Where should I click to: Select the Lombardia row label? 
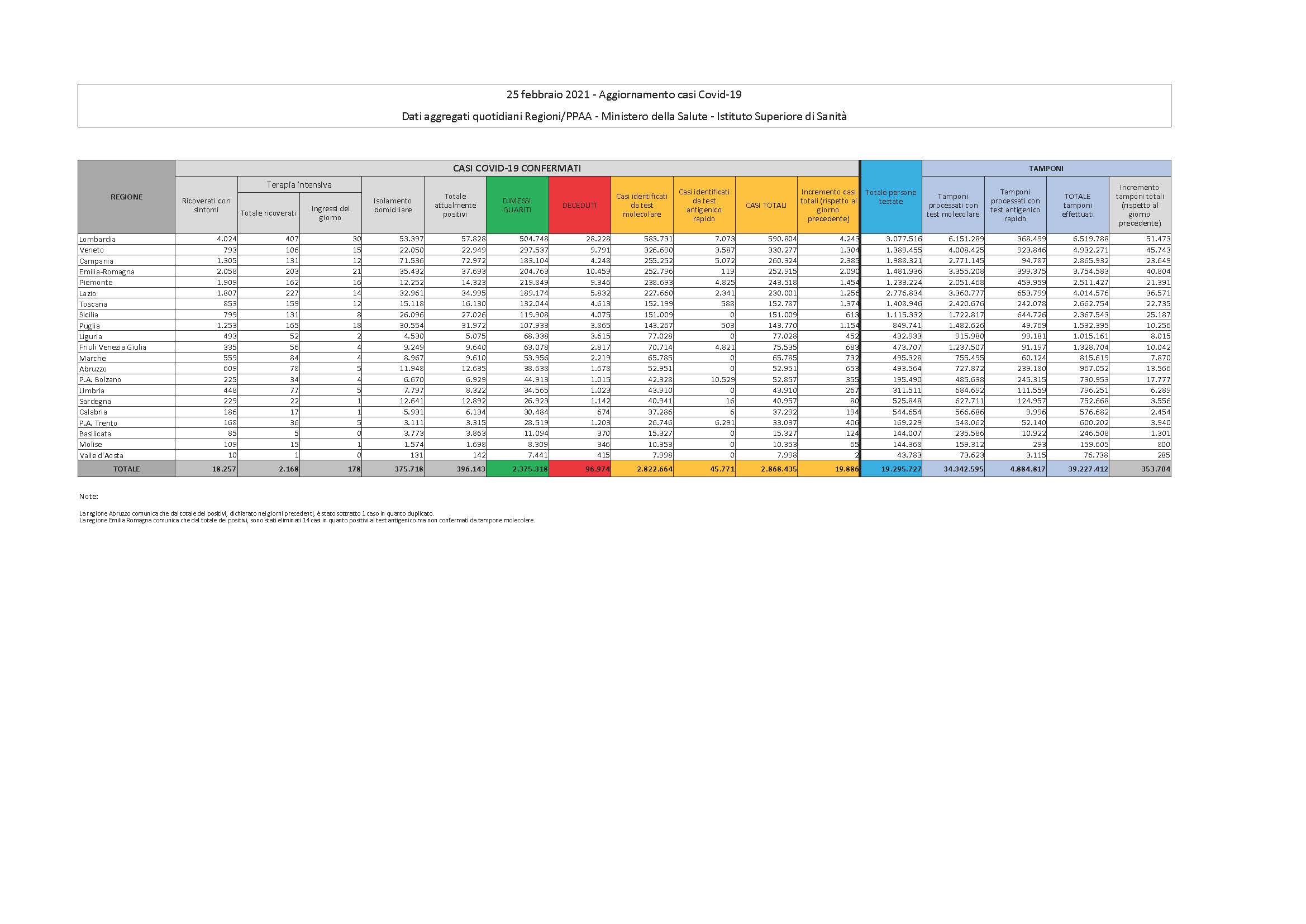tap(97, 240)
